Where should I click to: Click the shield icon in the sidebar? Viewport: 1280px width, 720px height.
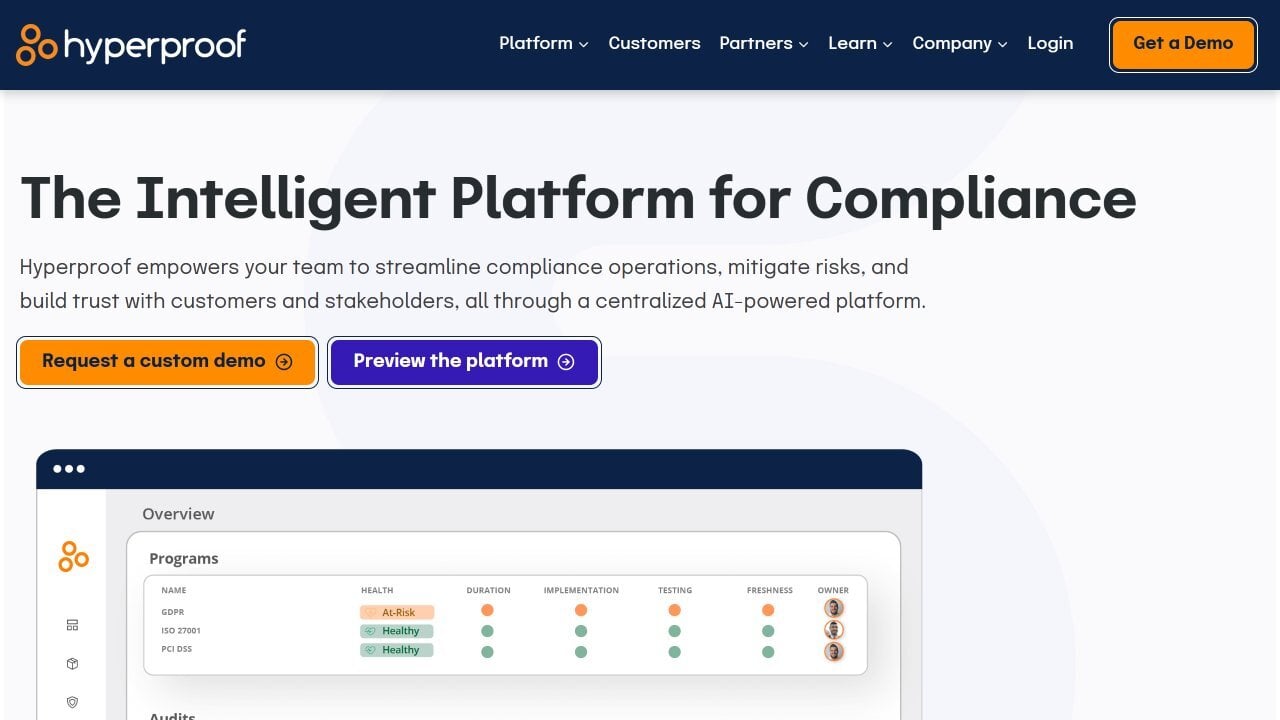click(x=72, y=702)
